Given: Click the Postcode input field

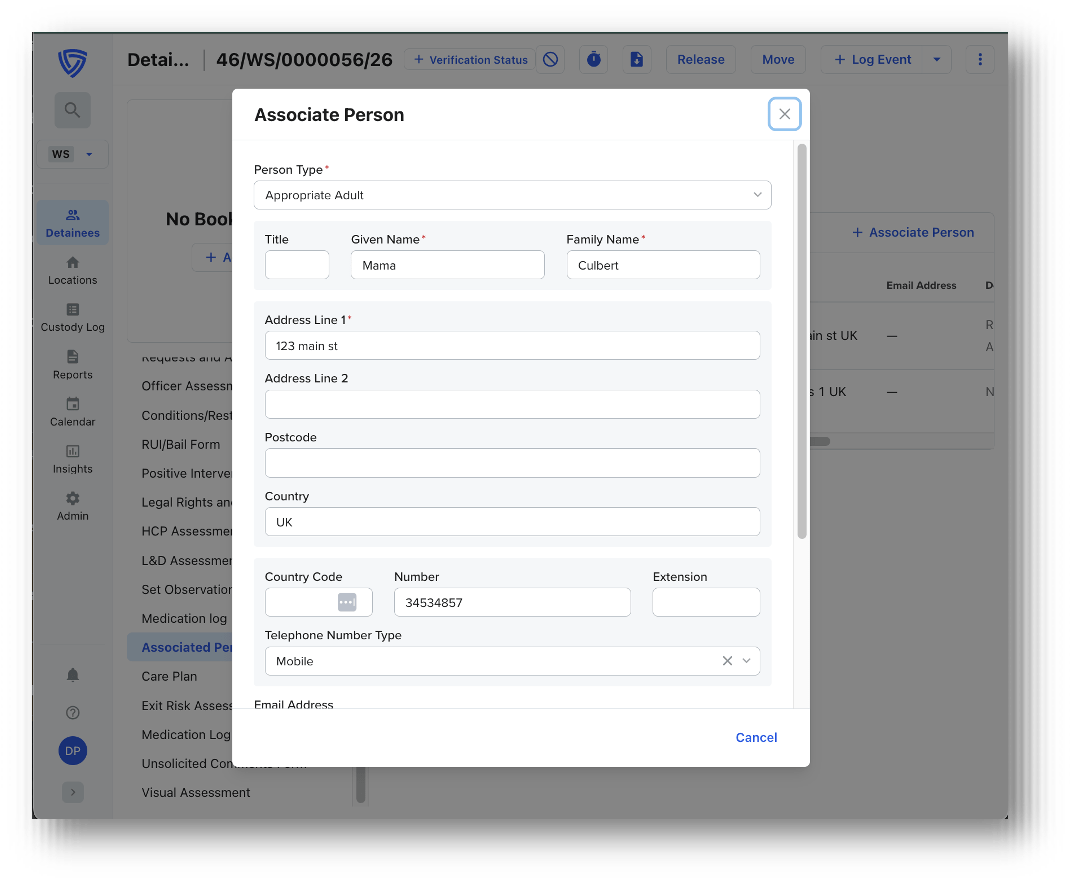Looking at the screenshot, I should click(x=512, y=463).
